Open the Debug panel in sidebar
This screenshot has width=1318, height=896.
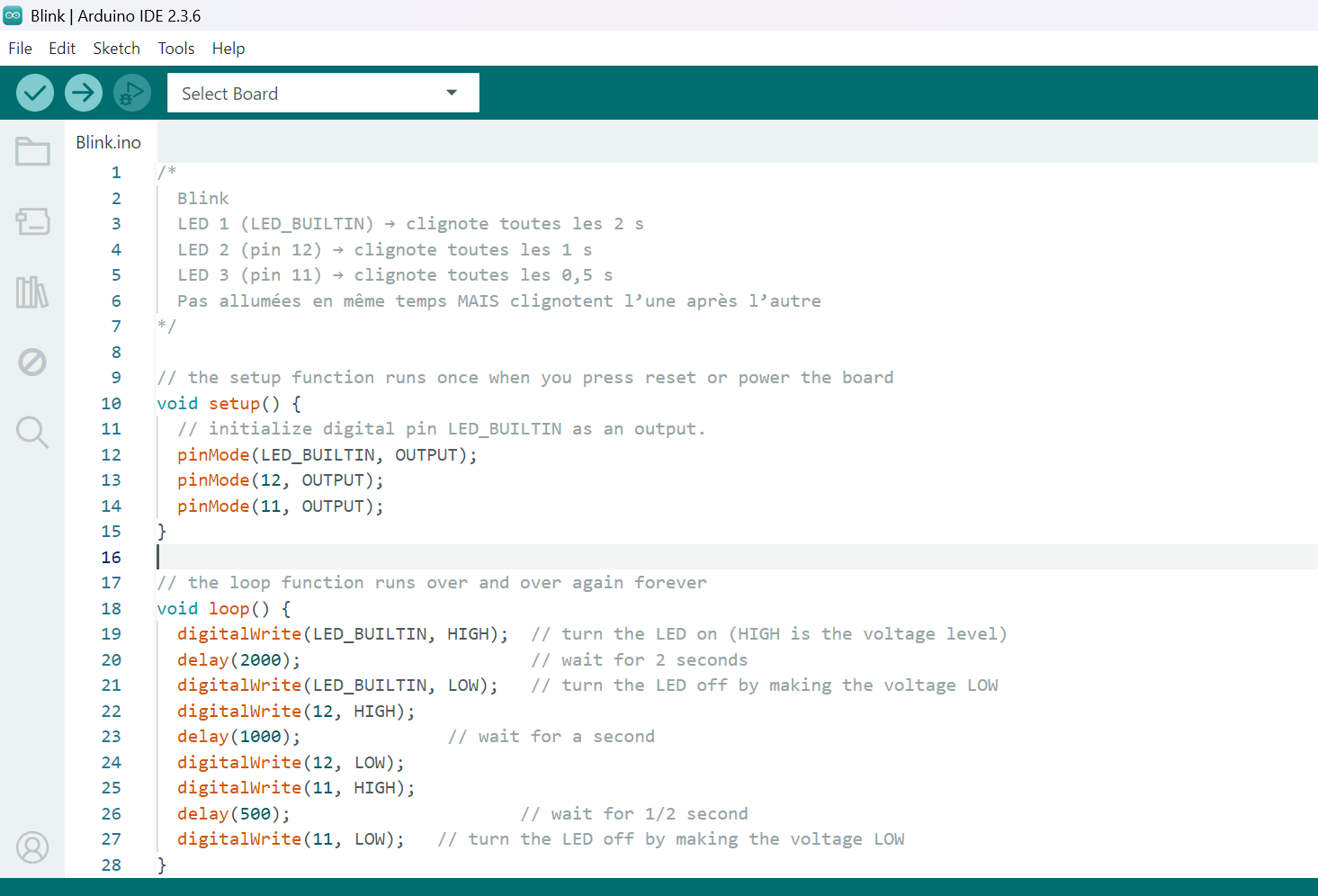[32, 363]
